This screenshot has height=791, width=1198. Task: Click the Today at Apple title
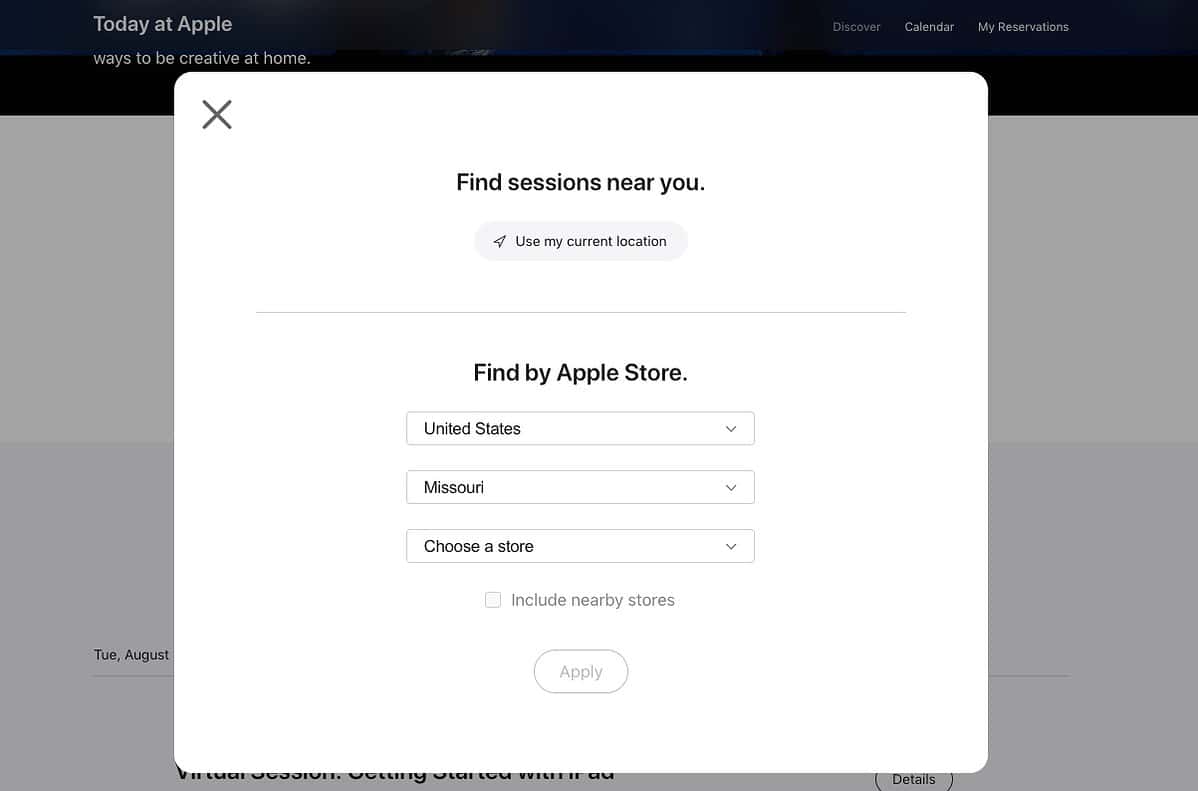click(163, 24)
